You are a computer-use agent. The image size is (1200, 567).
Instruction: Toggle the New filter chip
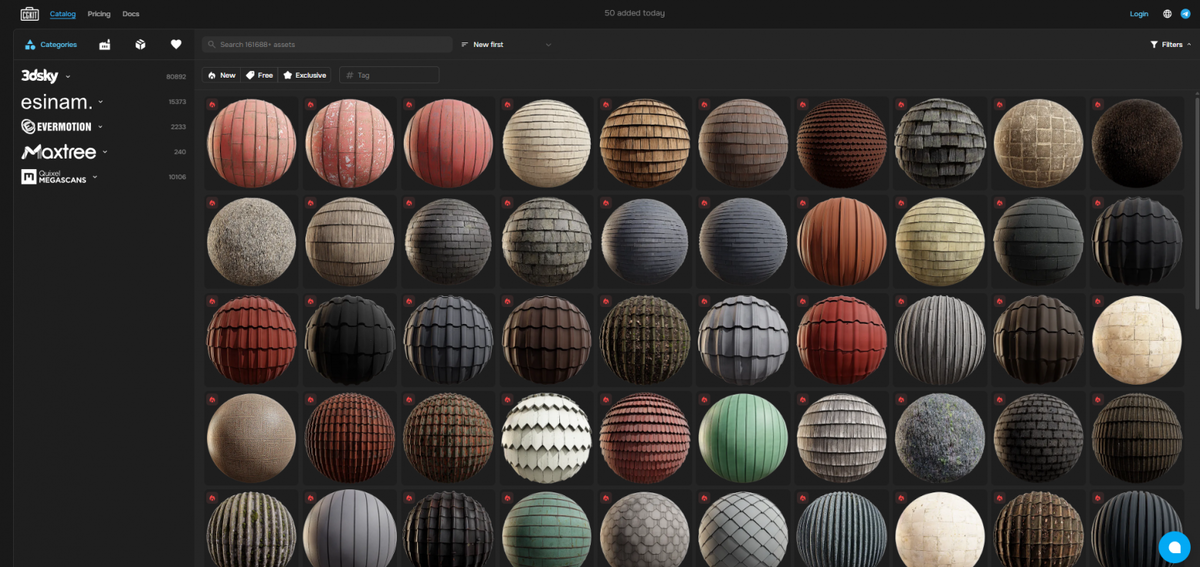(221, 75)
